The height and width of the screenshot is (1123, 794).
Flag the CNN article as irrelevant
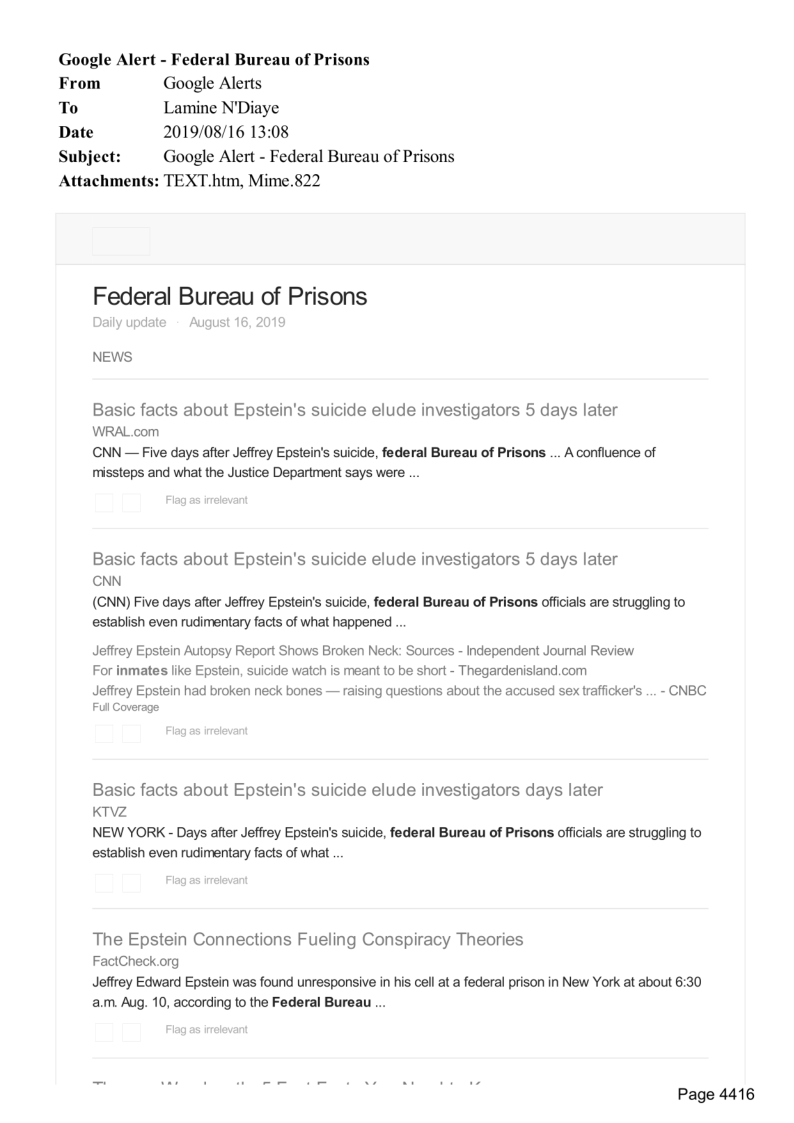coord(206,731)
